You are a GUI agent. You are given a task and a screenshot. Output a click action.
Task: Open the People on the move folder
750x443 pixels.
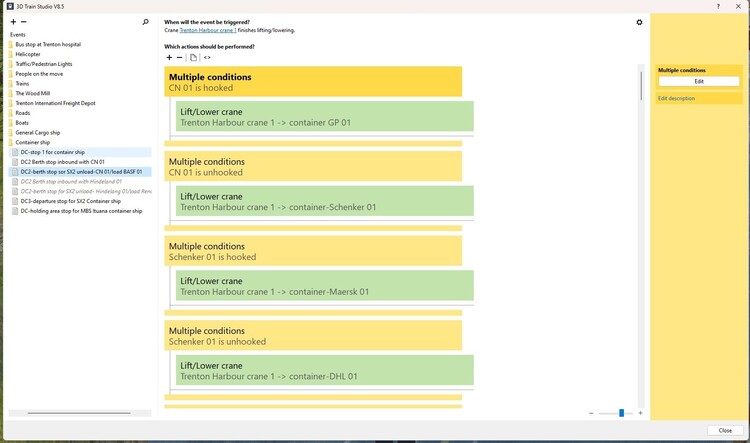pyautogui.click(x=39, y=74)
